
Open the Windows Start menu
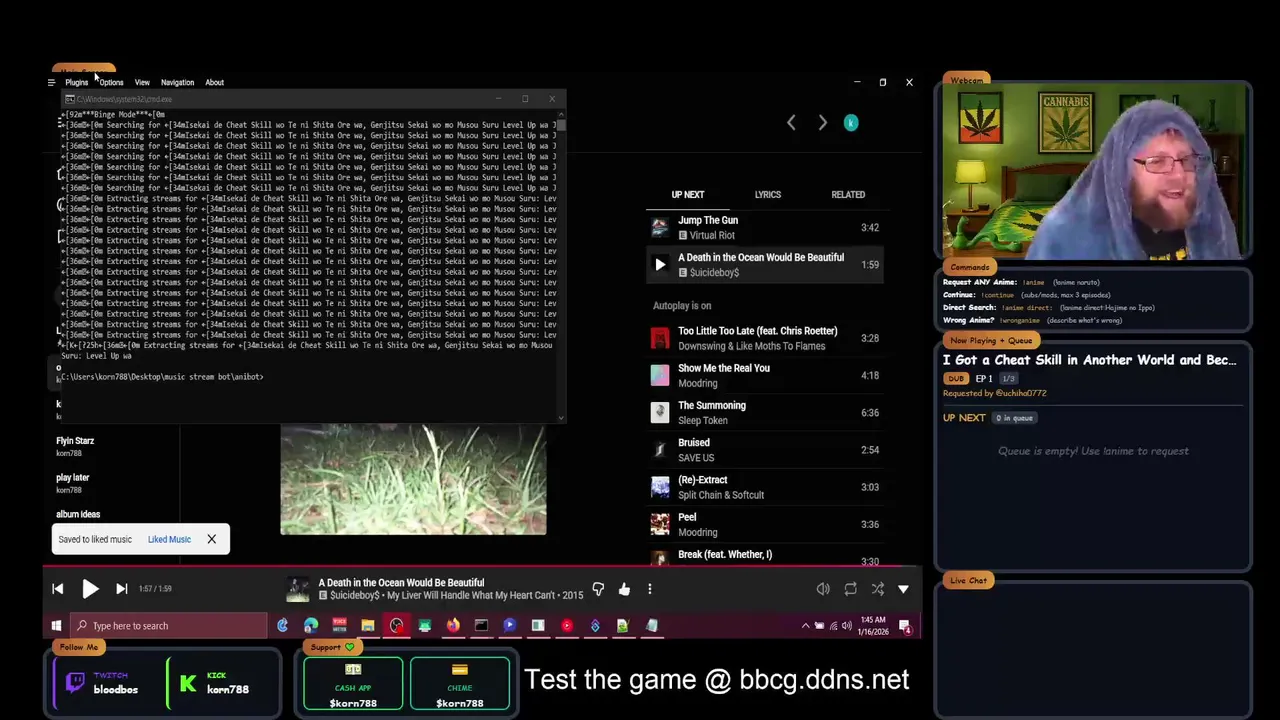tap(56, 626)
